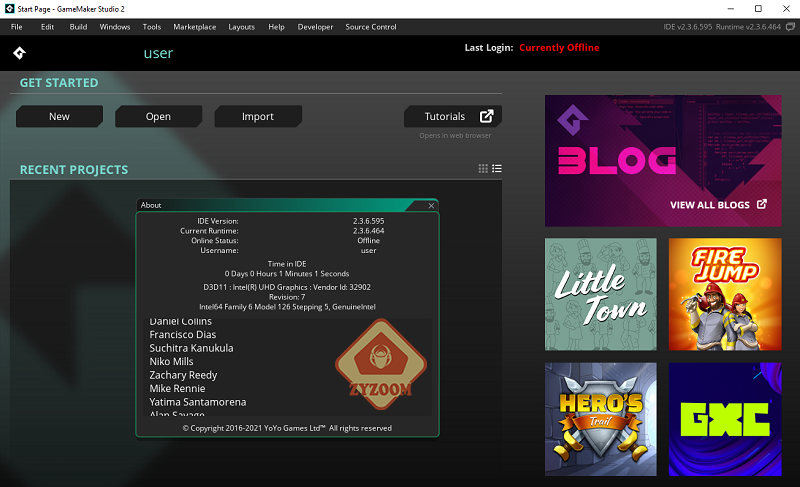Image resolution: width=800 pixels, height=487 pixels.
Task: Open the File menu
Action: point(17,27)
